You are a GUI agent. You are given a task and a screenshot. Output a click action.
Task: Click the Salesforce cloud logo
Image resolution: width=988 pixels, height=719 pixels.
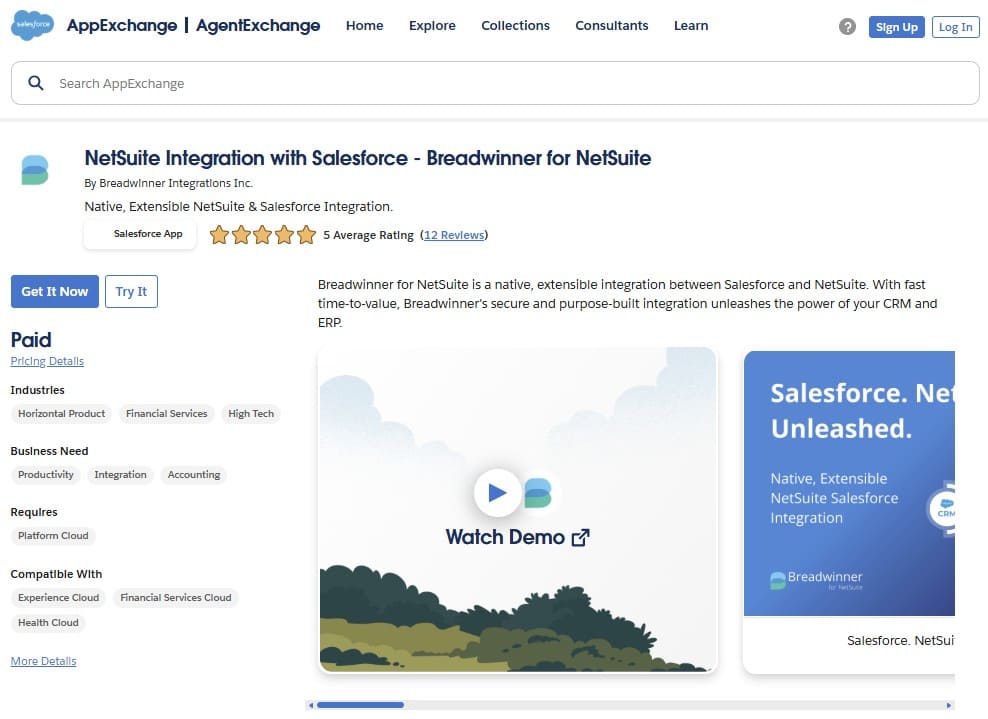pyautogui.click(x=31, y=24)
